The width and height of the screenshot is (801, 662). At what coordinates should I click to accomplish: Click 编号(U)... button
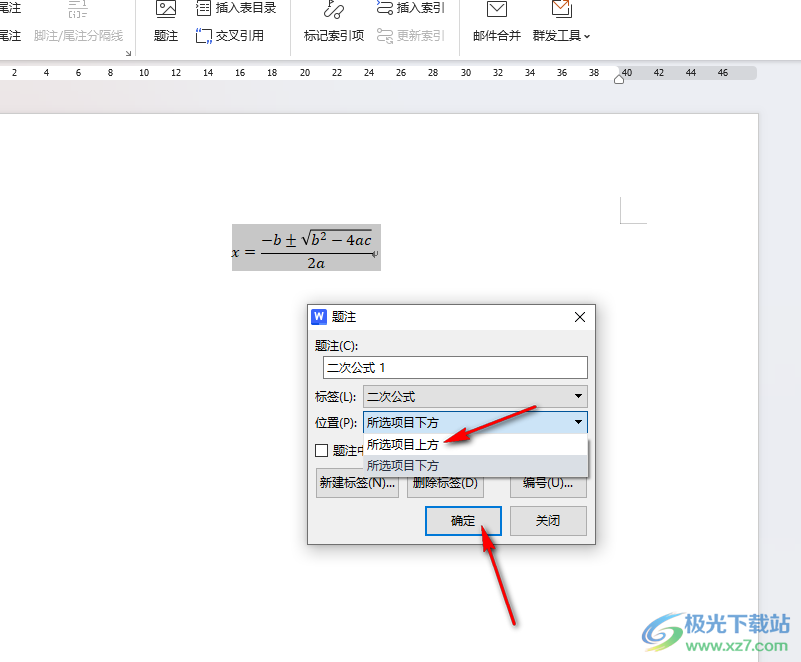[548, 483]
